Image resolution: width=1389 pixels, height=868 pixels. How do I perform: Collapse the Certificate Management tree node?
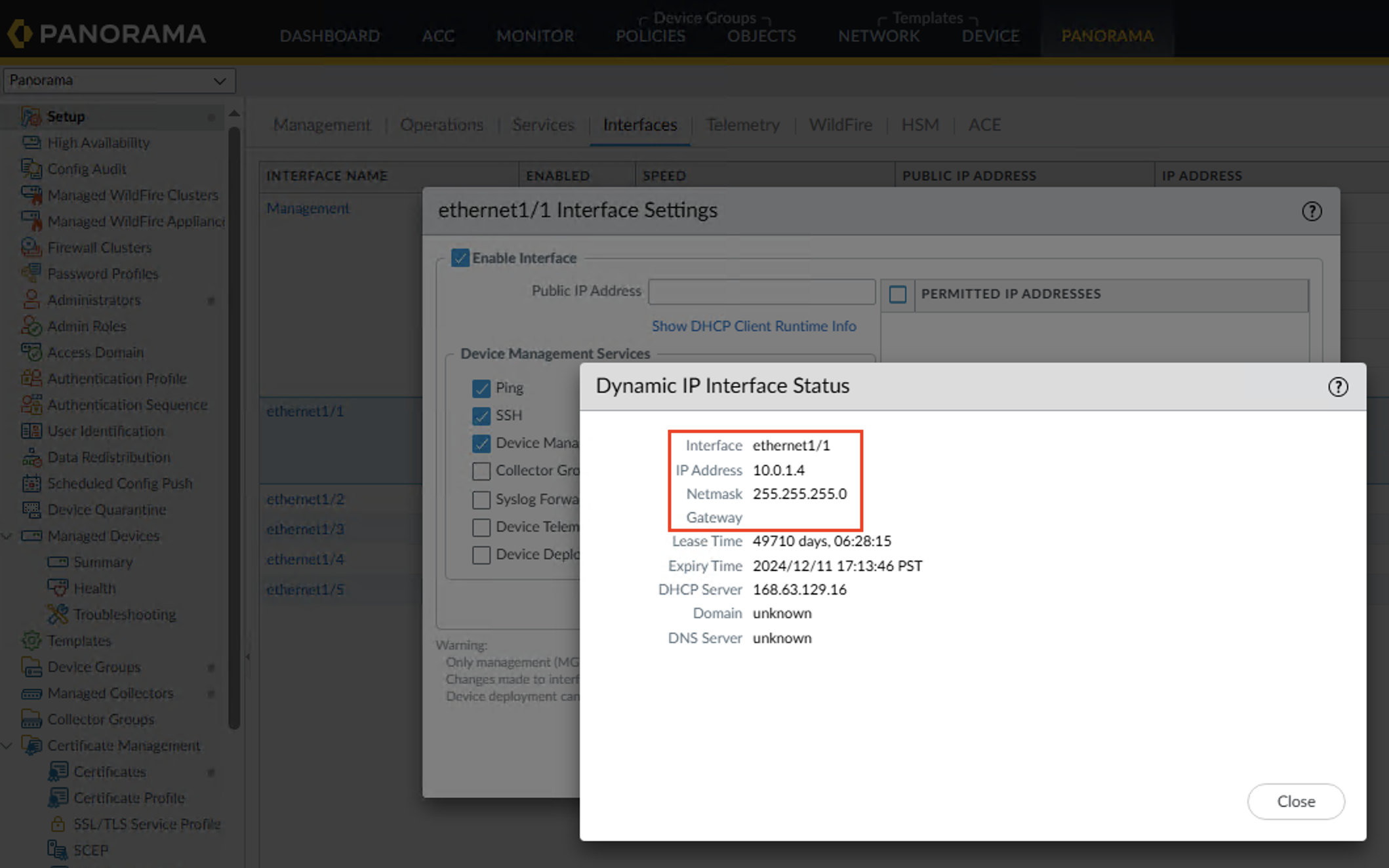[x=7, y=745]
